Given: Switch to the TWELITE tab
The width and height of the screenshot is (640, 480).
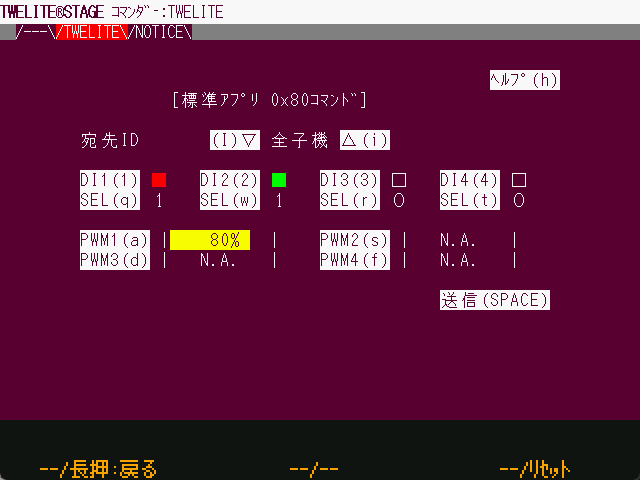Looking at the screenshot, I should (93, 32).
